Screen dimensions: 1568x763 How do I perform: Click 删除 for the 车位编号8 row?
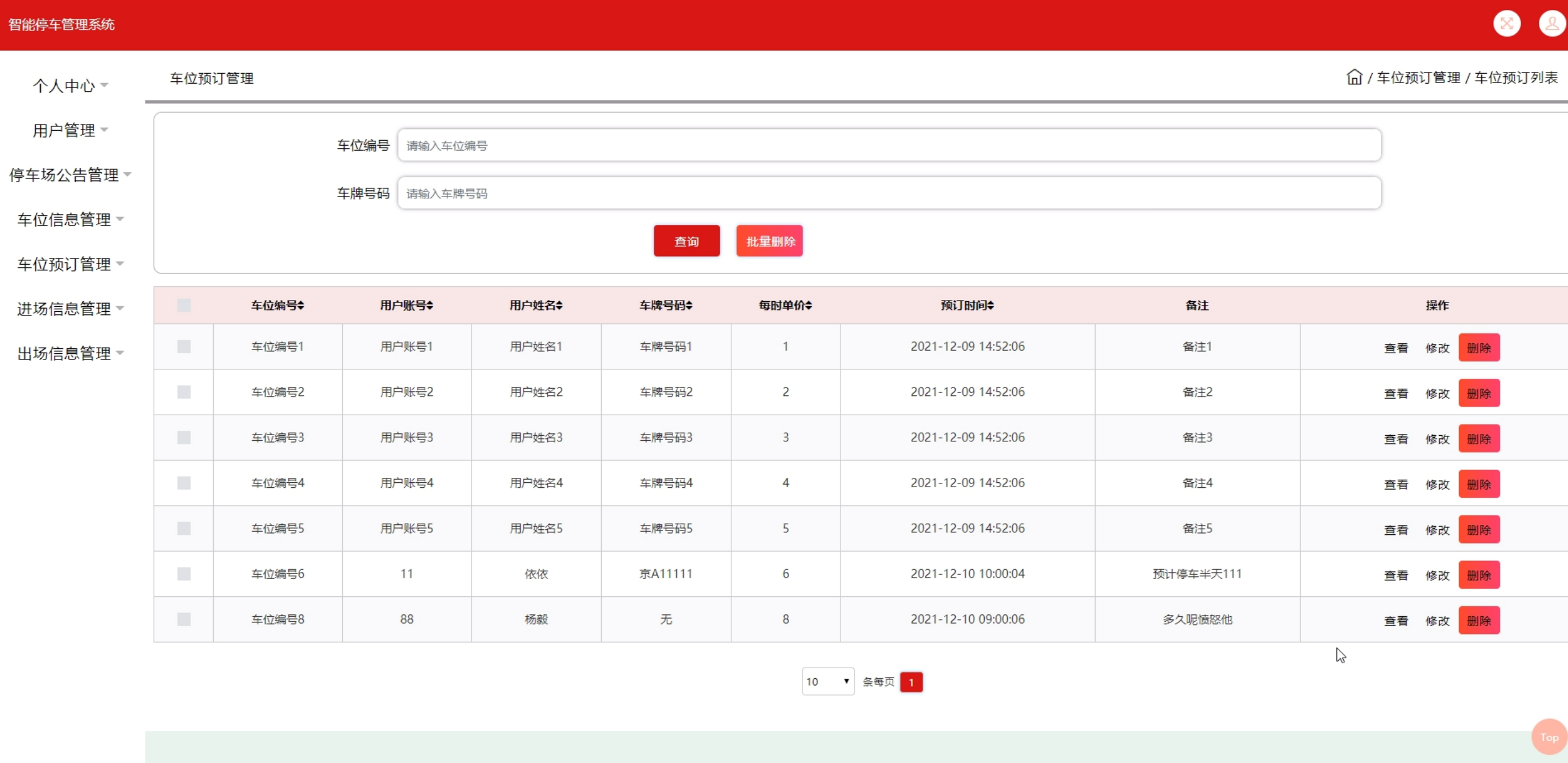1479,620
